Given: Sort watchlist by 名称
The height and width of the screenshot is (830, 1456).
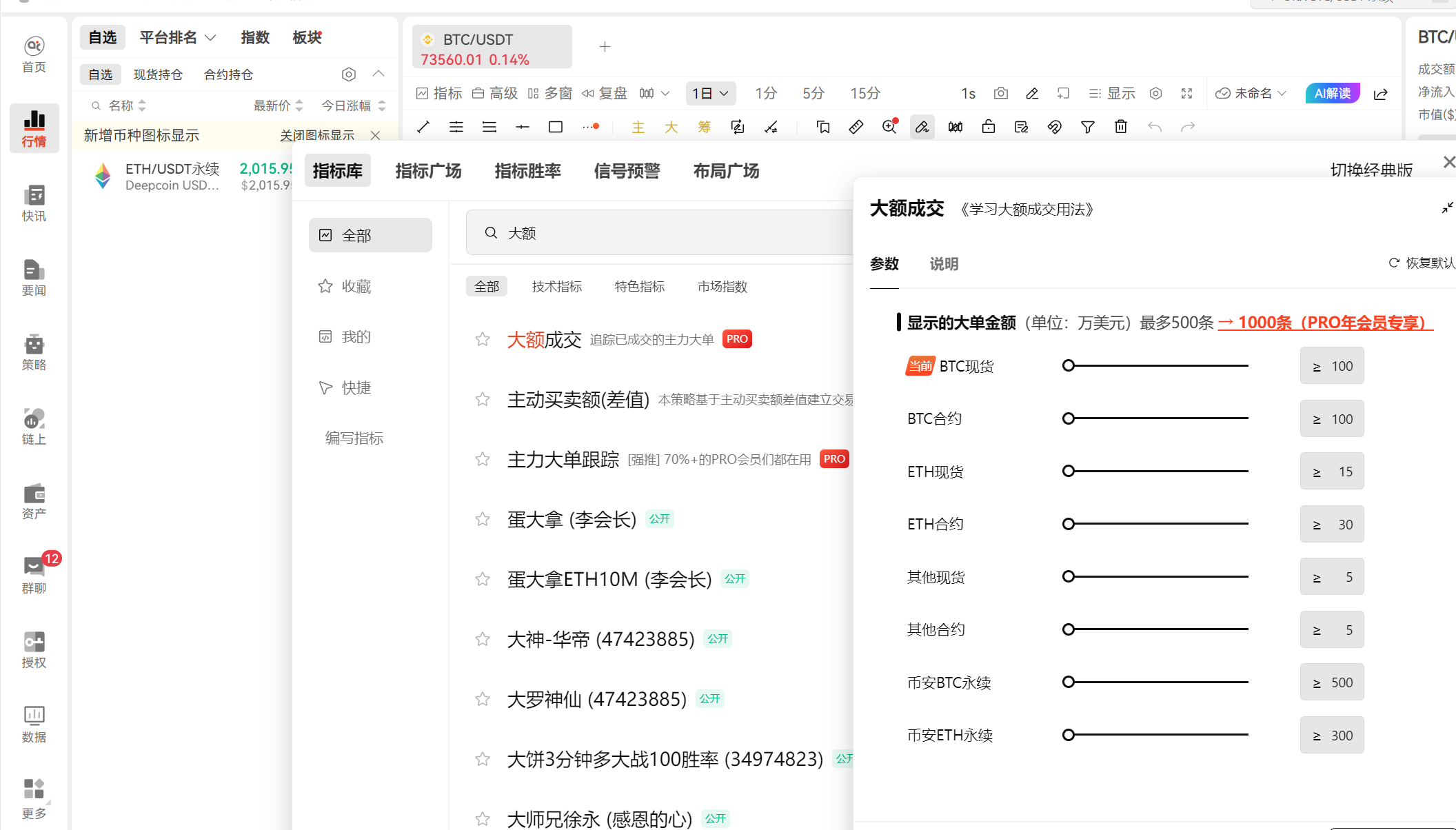Looking at the screenshot, I should (128, 105).
